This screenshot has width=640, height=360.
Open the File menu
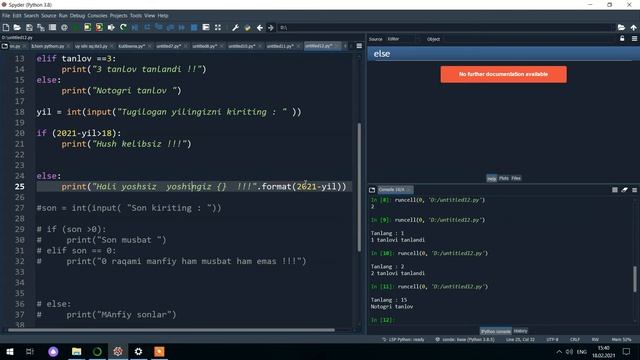6,16
